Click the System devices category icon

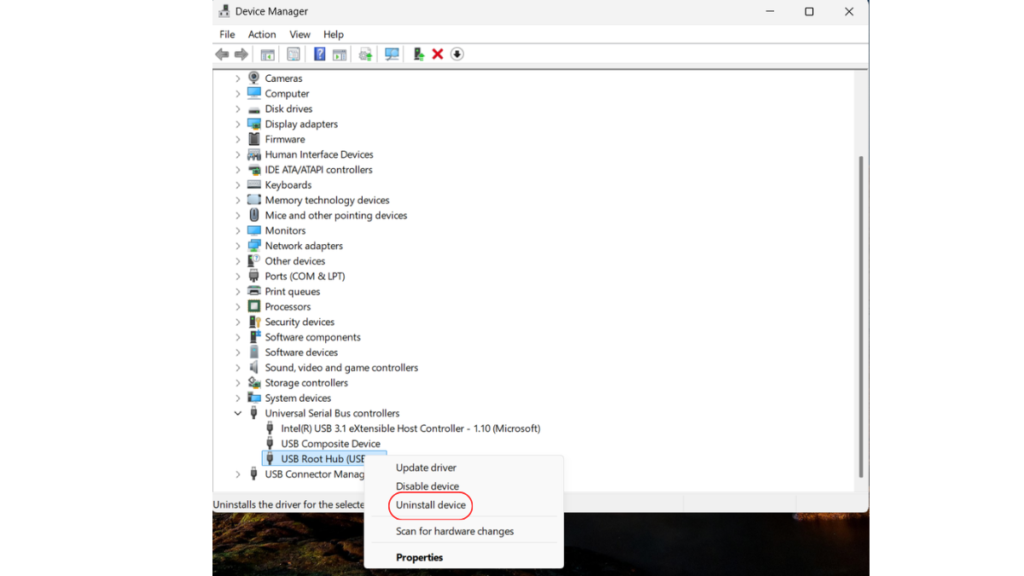point(254,397)
